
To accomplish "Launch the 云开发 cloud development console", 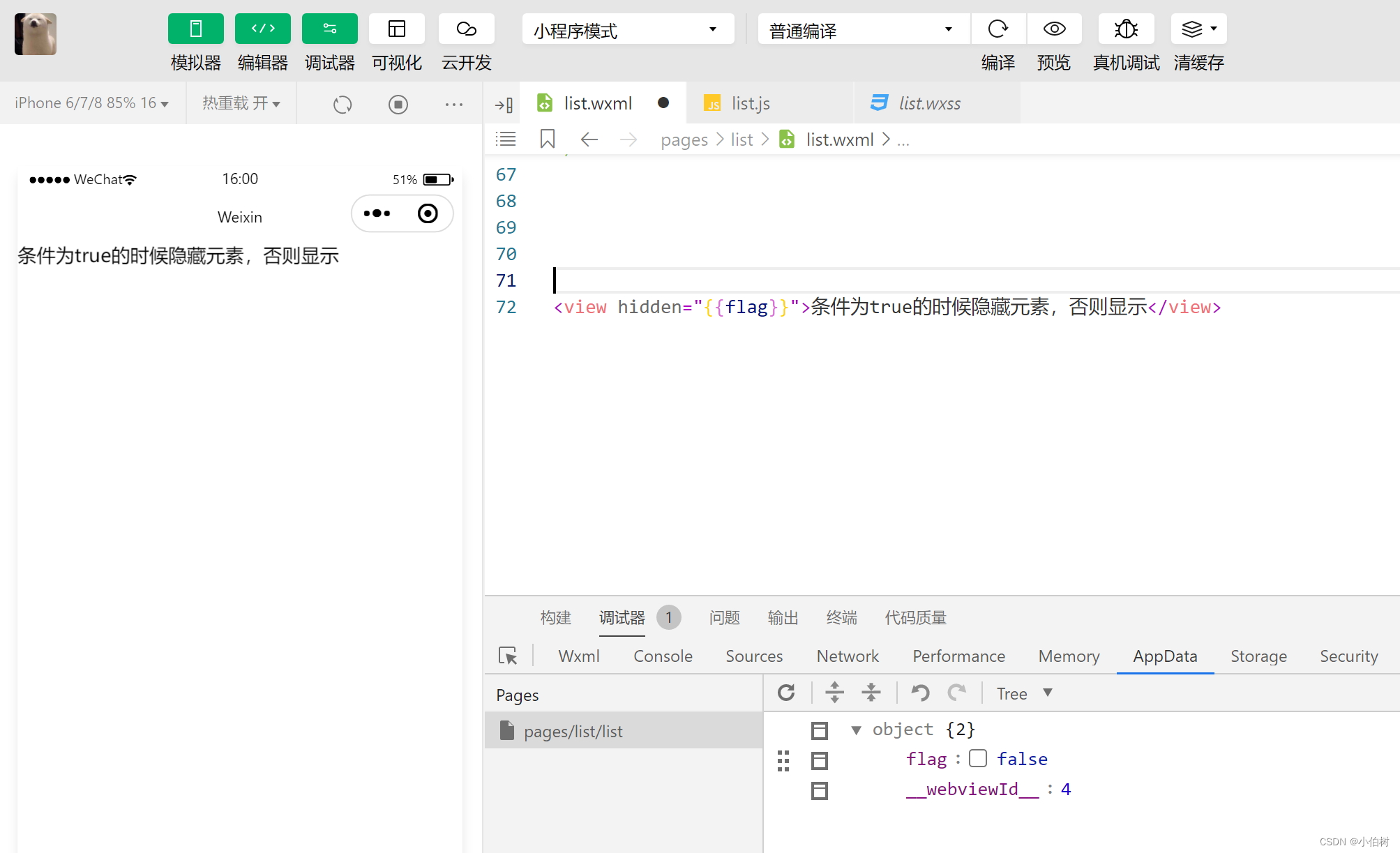I will 466,29.
